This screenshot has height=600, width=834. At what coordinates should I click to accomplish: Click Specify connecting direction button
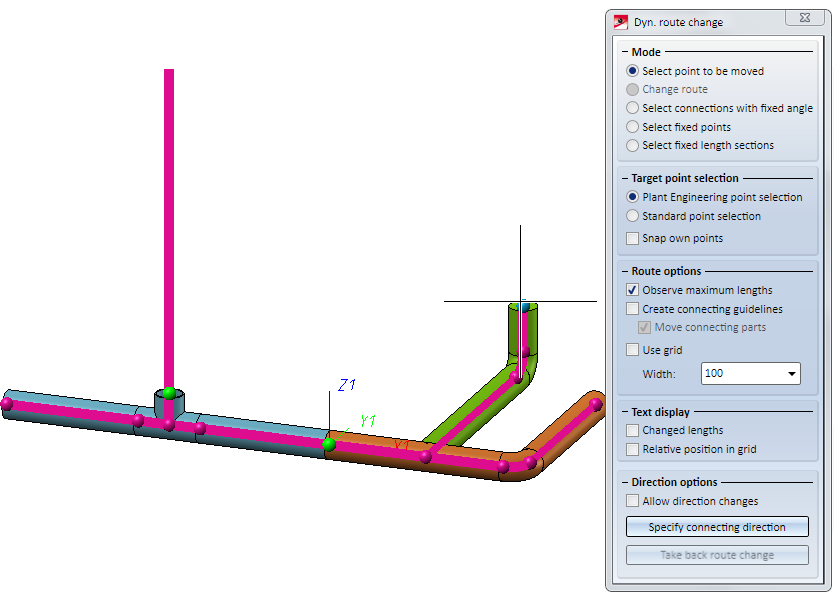click(717, 527)
